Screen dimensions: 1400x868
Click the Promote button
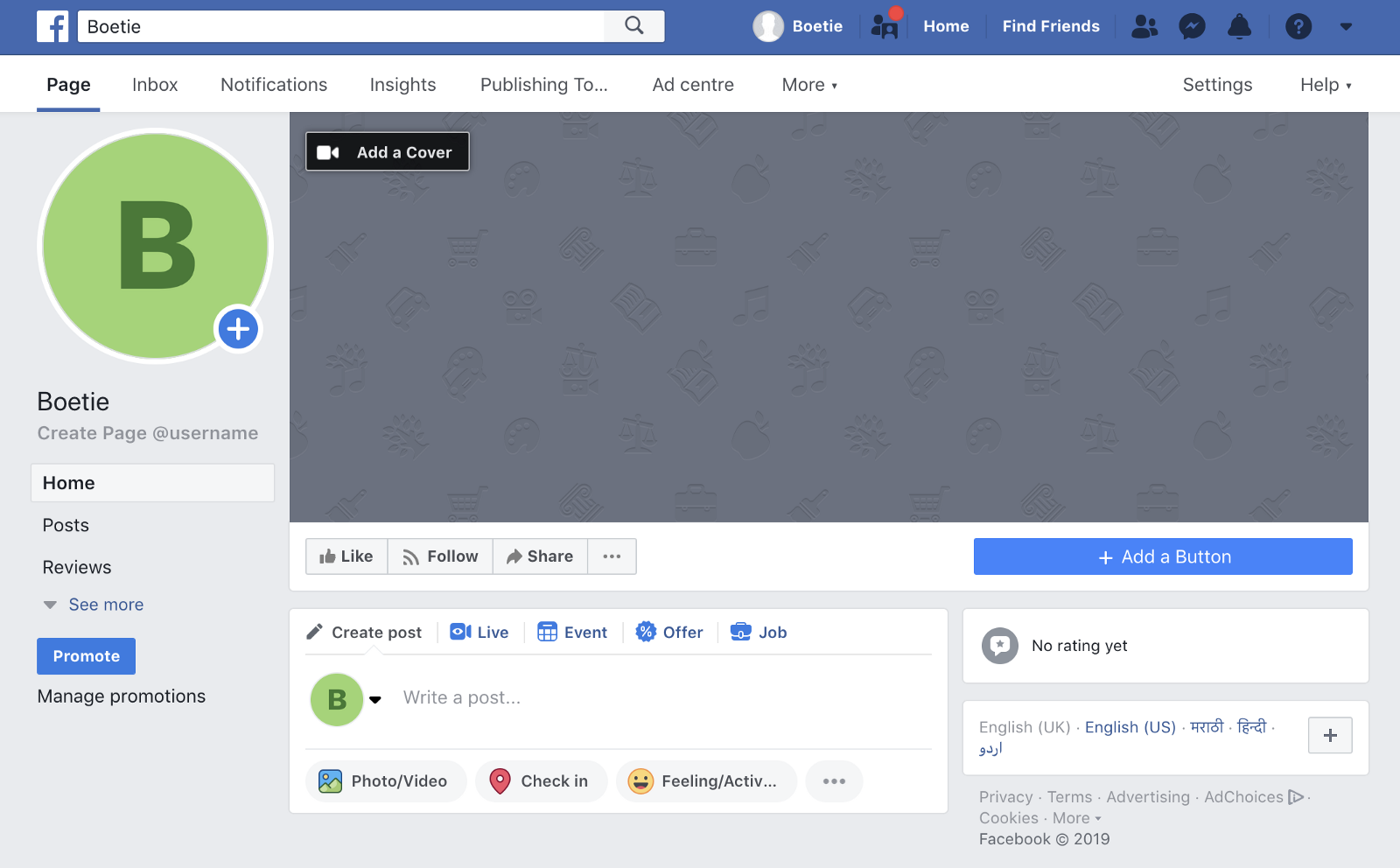(x=86, y=656)
